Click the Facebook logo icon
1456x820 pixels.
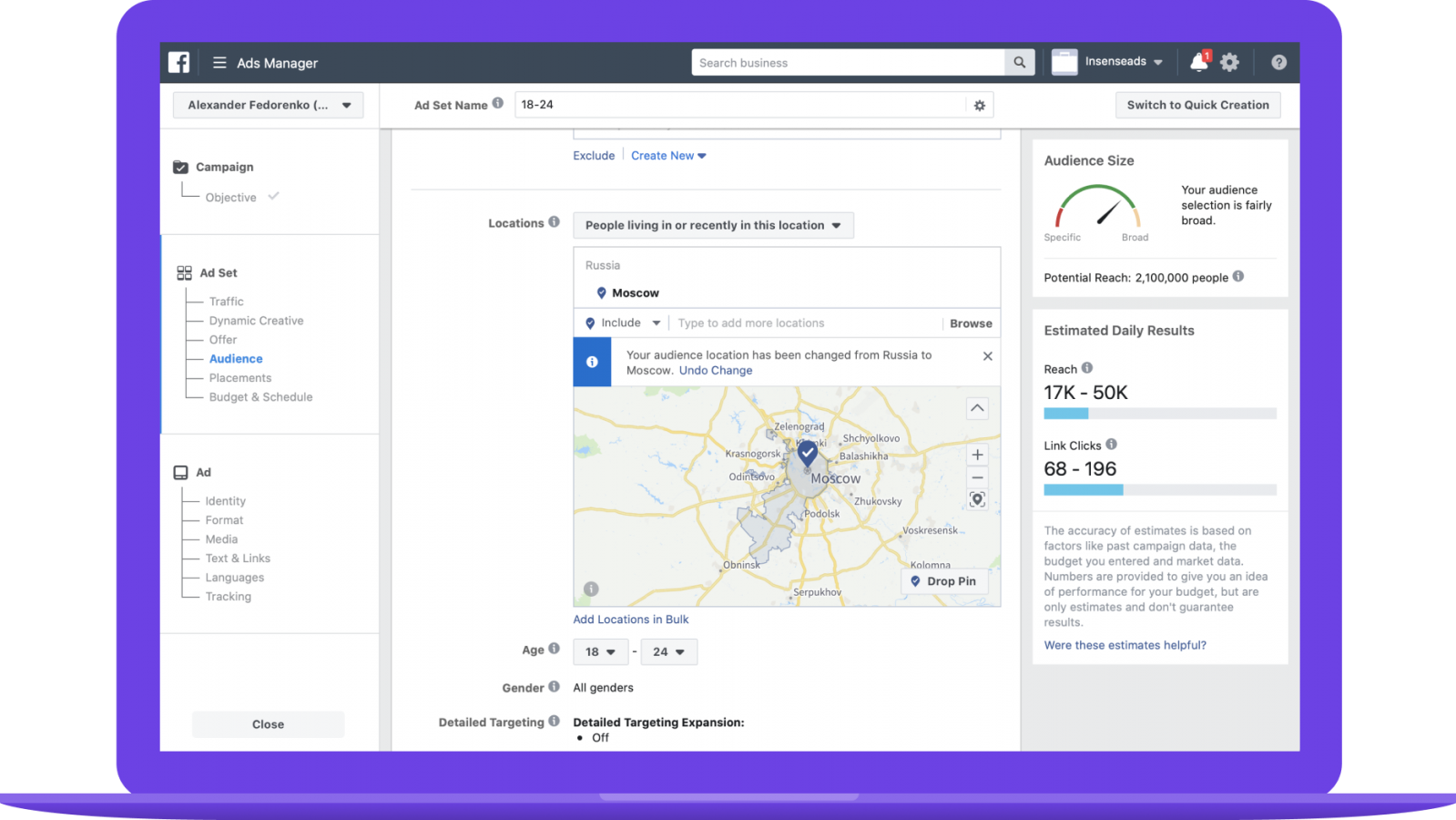[179, 62]
